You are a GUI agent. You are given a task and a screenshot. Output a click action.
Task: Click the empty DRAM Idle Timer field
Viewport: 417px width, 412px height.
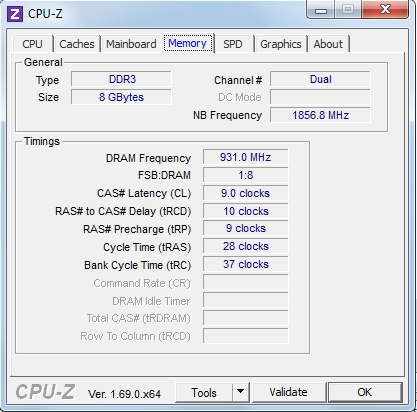(246, 300)
